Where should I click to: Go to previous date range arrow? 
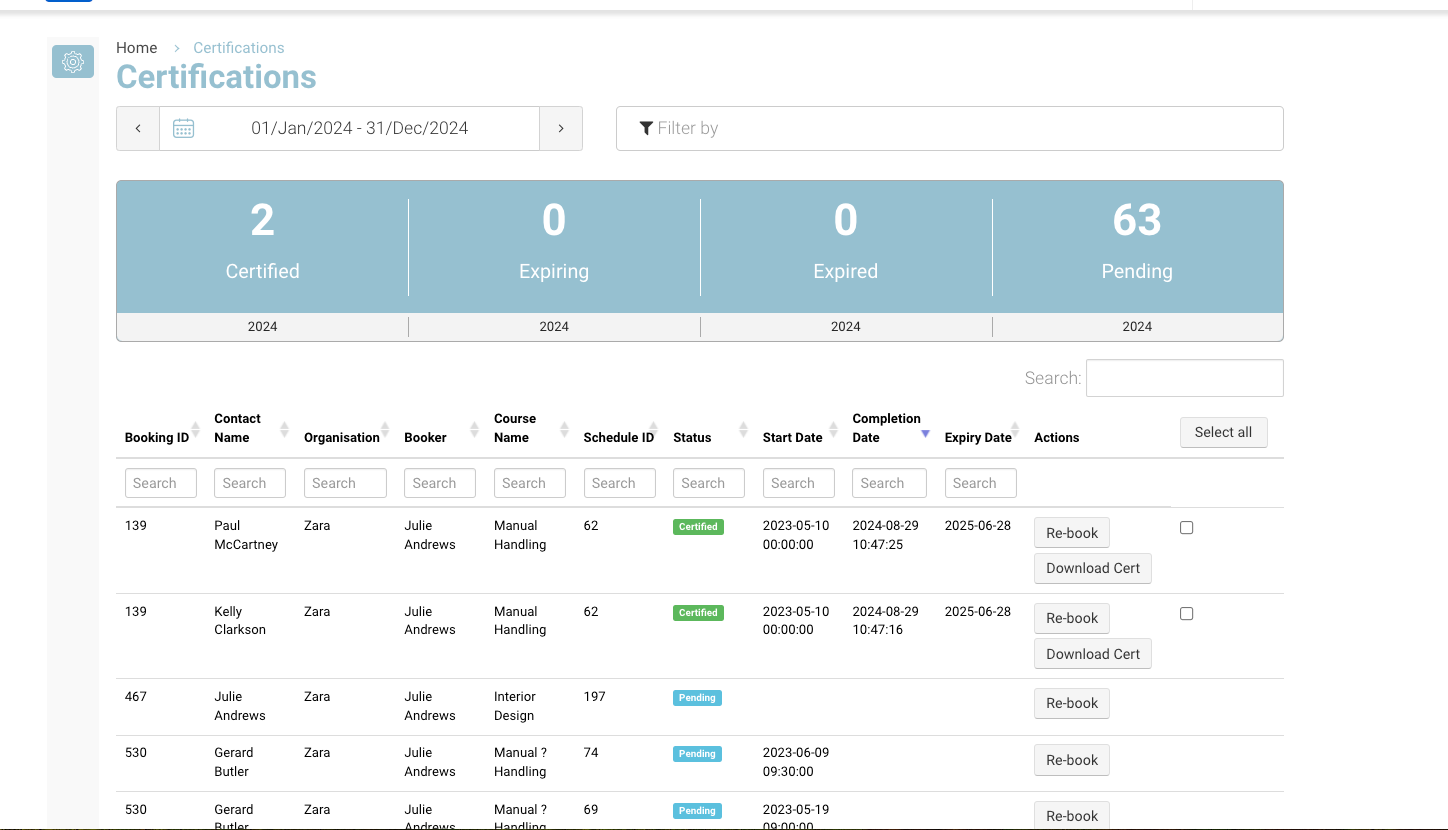pos(138,128)
